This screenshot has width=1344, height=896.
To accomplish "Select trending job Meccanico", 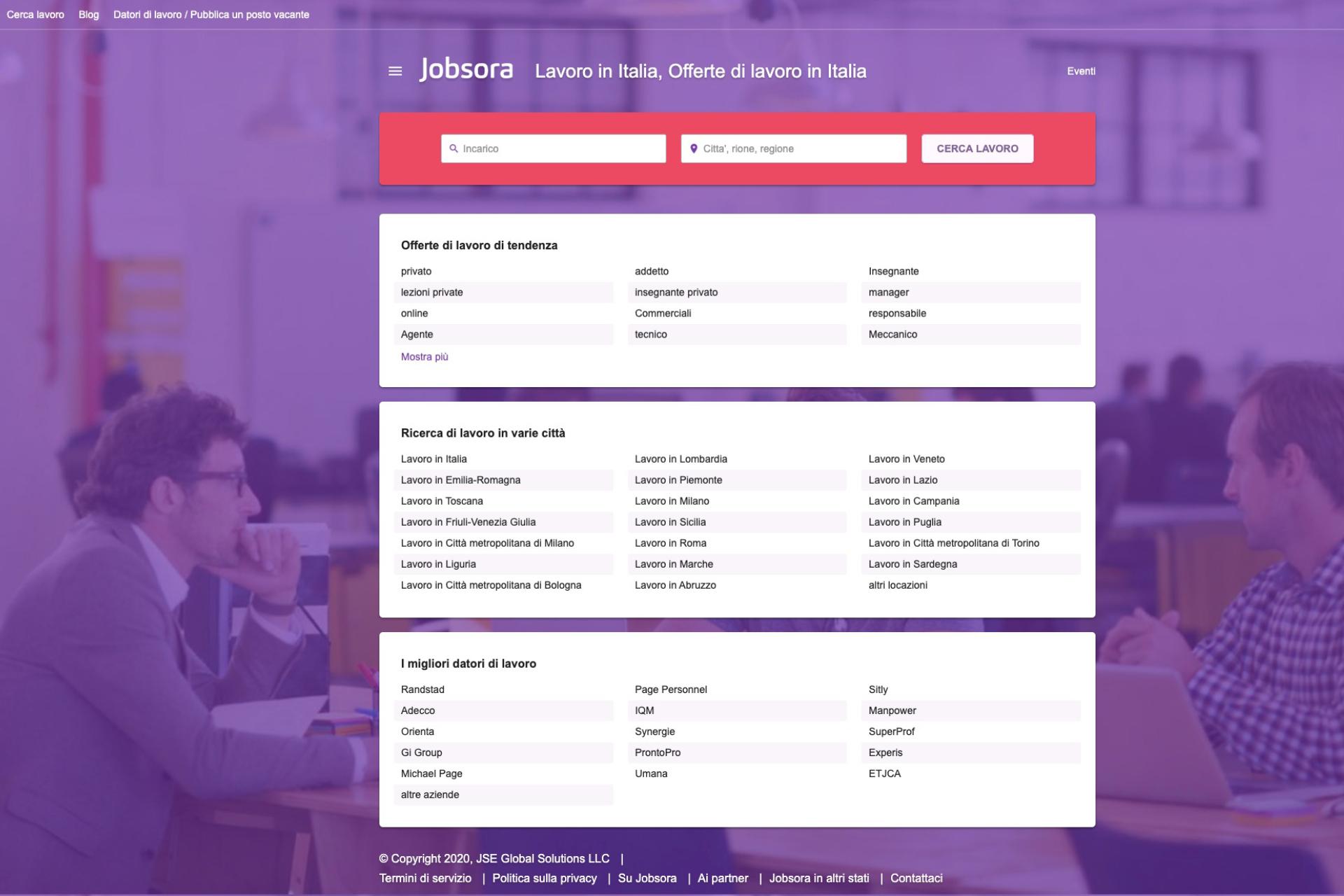I will 893,335.
